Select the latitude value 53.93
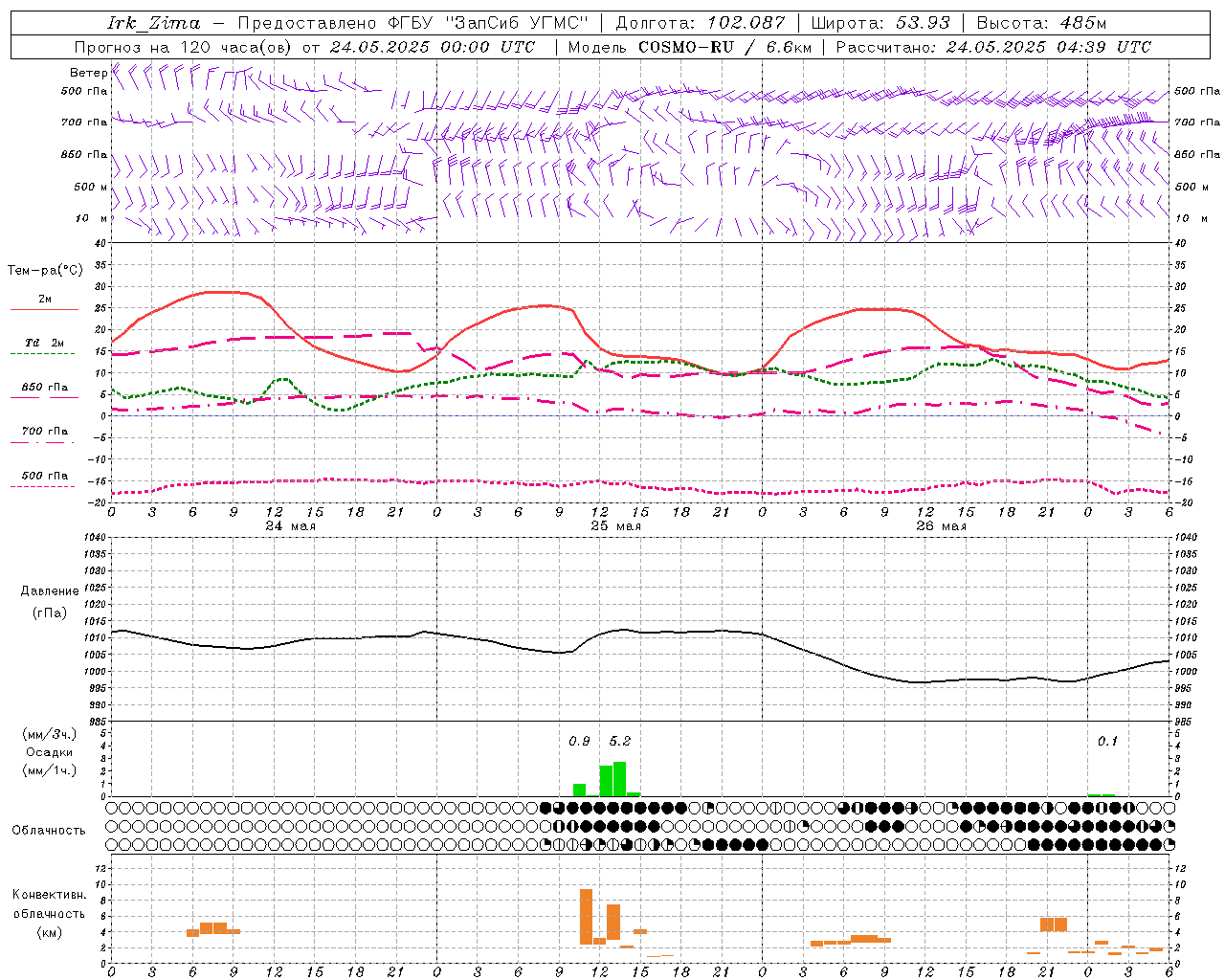 923,23
